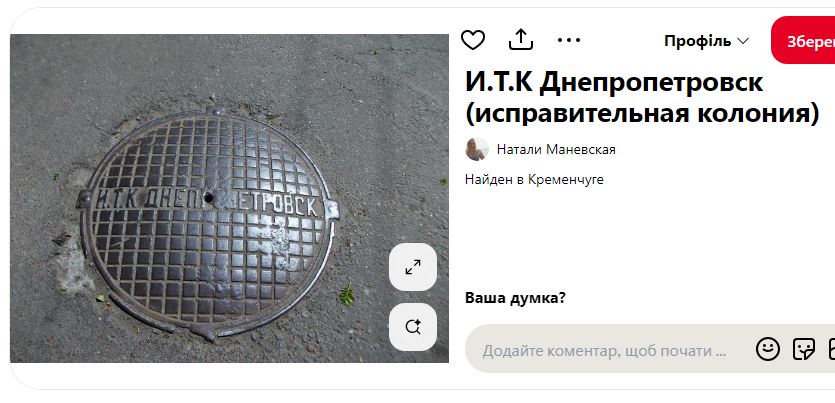
Task: Open the manhole cover photo
Action: coord(230,199)
